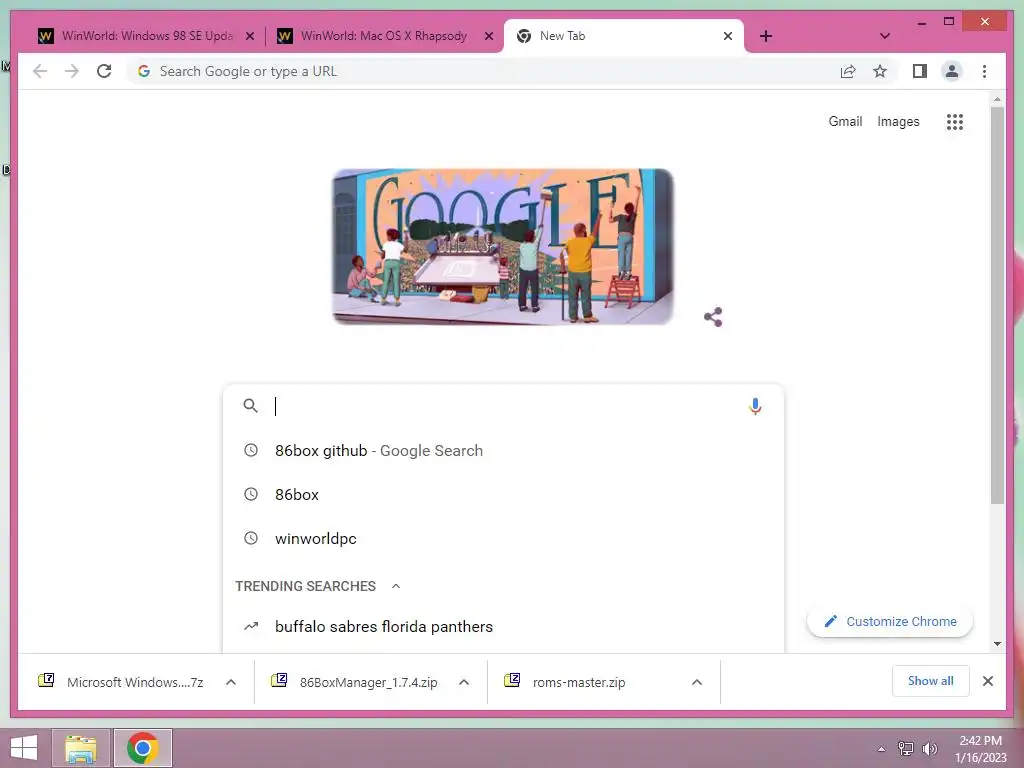1024x768 pixels.
Task: Collapse the Trending Searches section
Action: tap(396, 586)
